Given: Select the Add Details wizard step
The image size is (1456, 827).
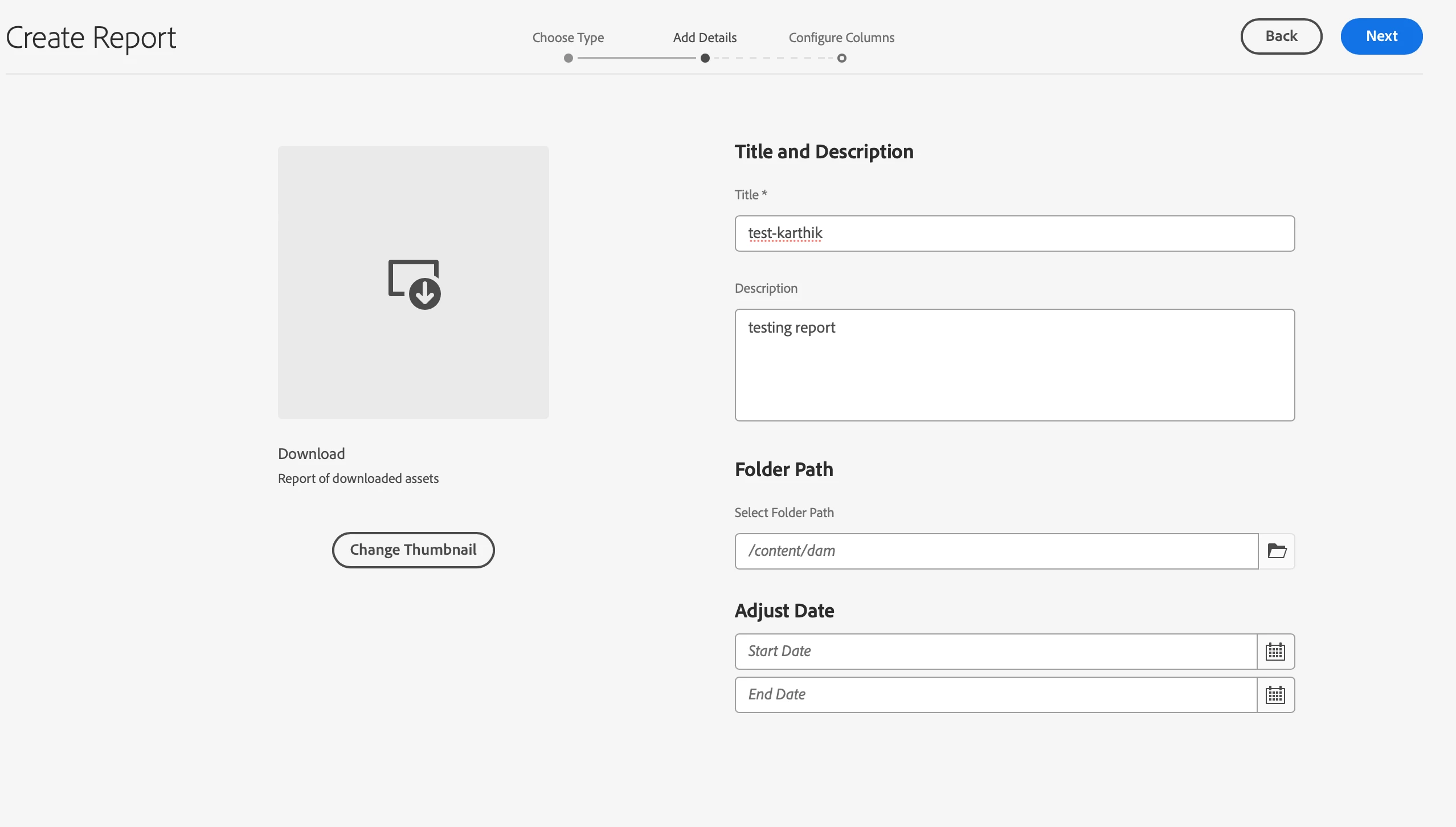Looking at the screenshot, I should 705,38.
